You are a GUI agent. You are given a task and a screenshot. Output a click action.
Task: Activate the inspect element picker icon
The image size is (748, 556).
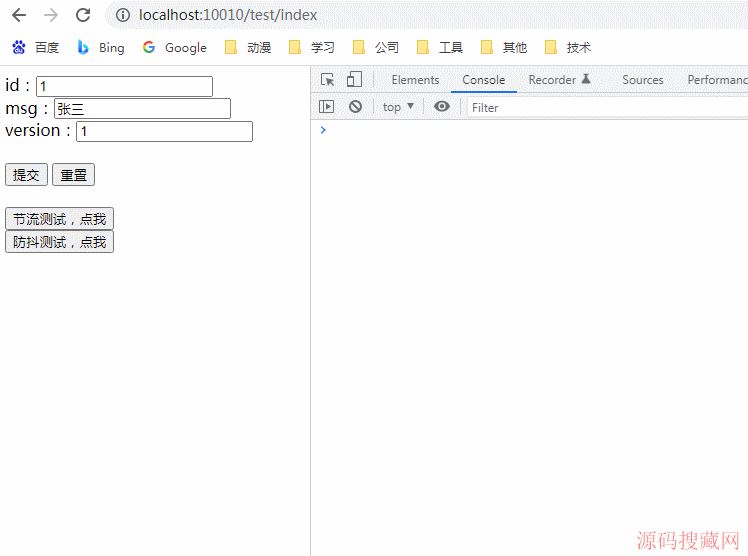tap(327, 80)
